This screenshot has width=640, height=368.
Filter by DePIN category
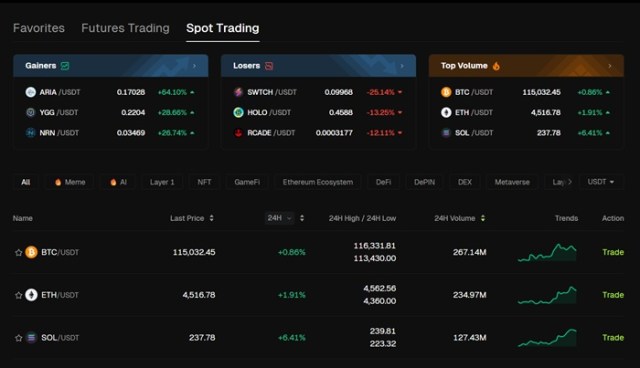[x=424, y=182]
